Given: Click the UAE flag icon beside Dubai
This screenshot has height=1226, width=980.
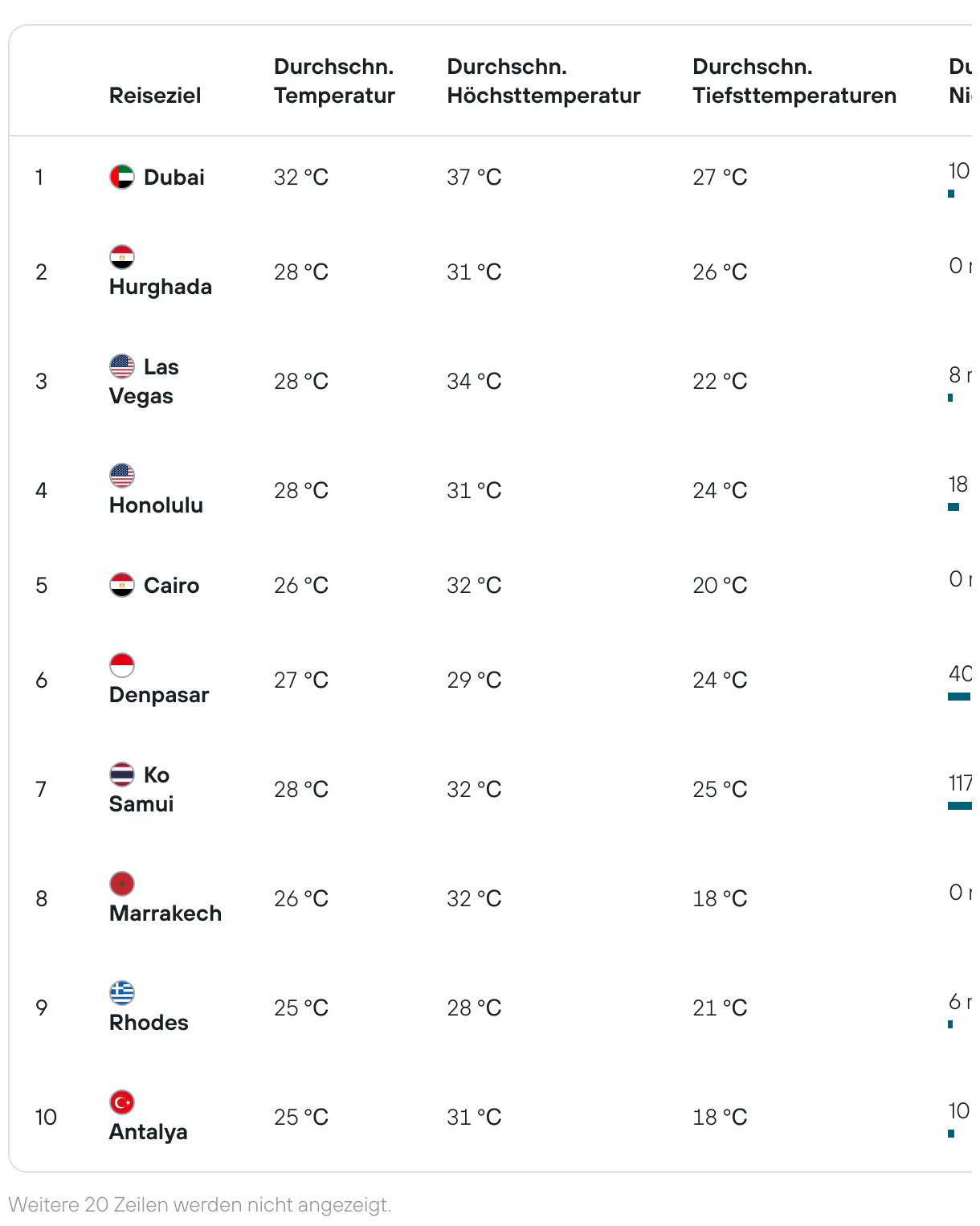Looking at the screenshot, I should point(122,177).
